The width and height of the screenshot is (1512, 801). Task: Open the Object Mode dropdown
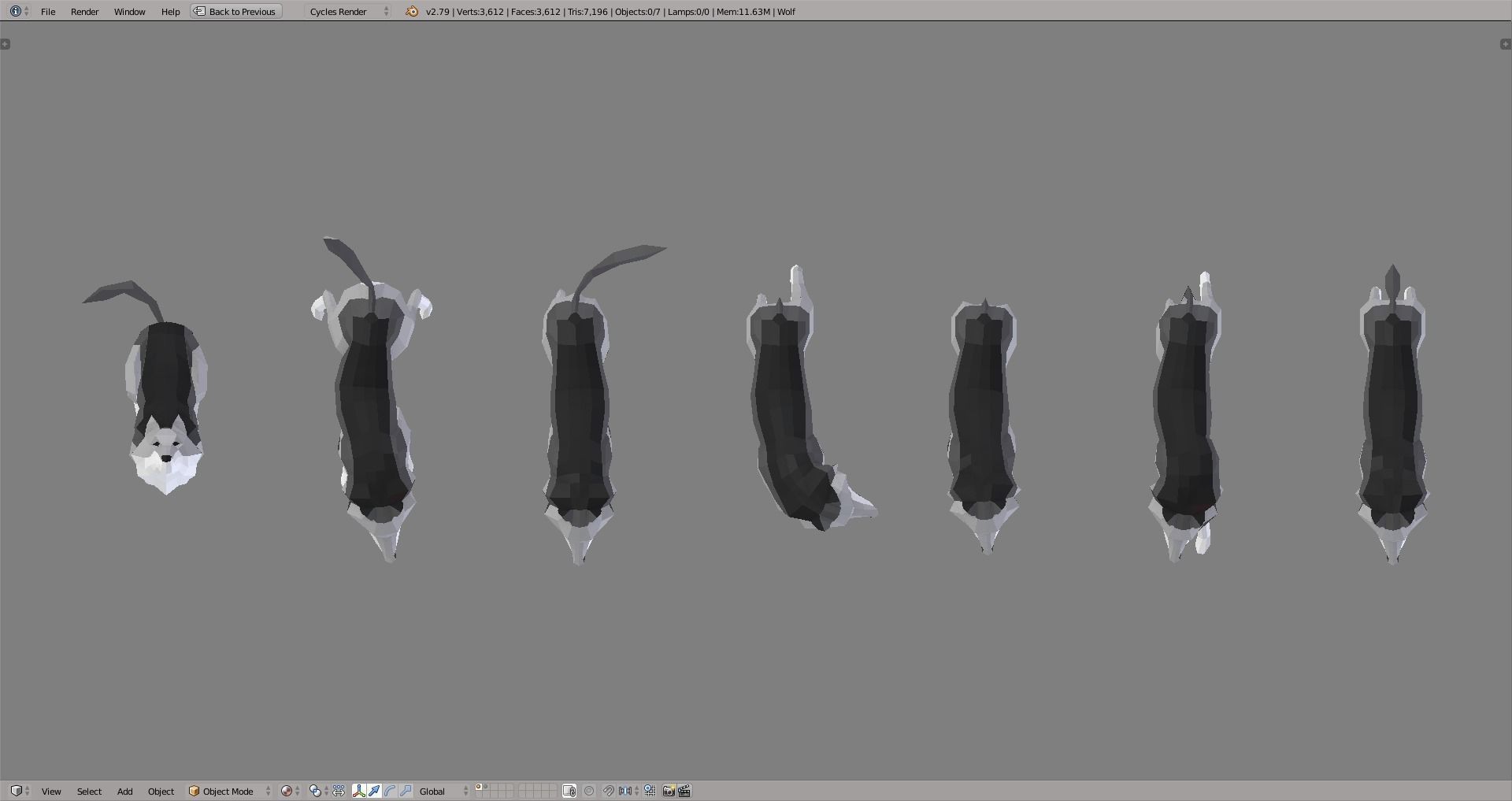pyautogui.click(x=229, y=791)
